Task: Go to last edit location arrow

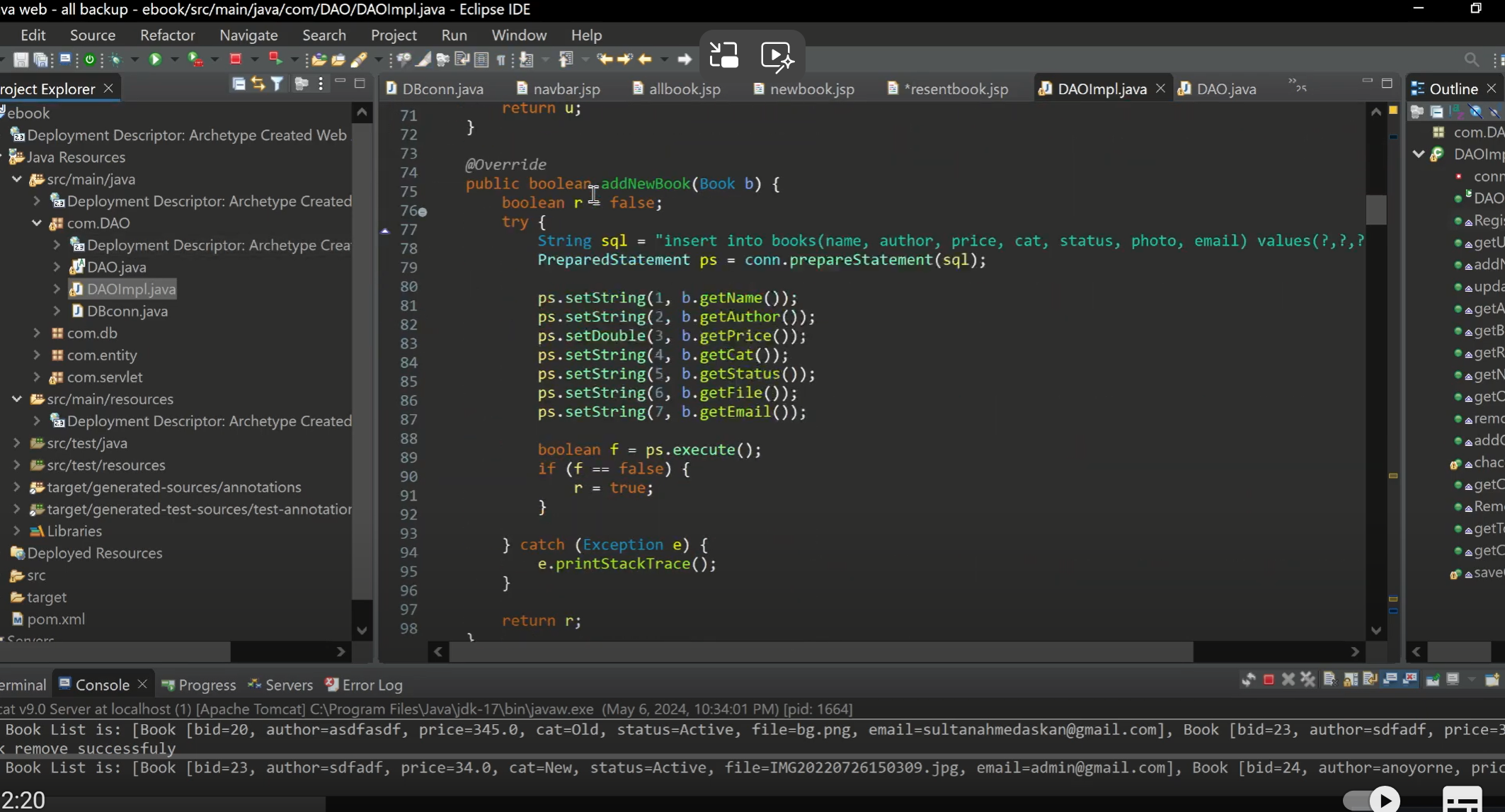Action: click(x=605, y=59)
